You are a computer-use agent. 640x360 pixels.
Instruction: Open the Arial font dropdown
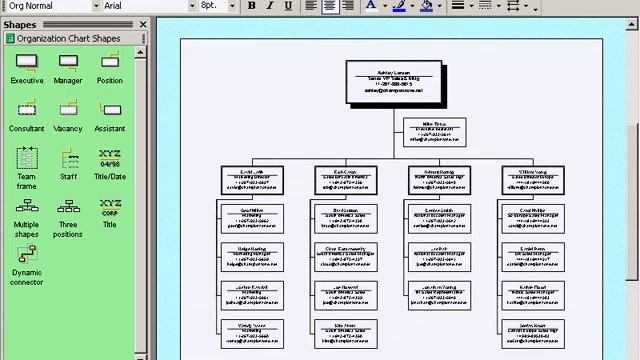[x=192, y=6]
